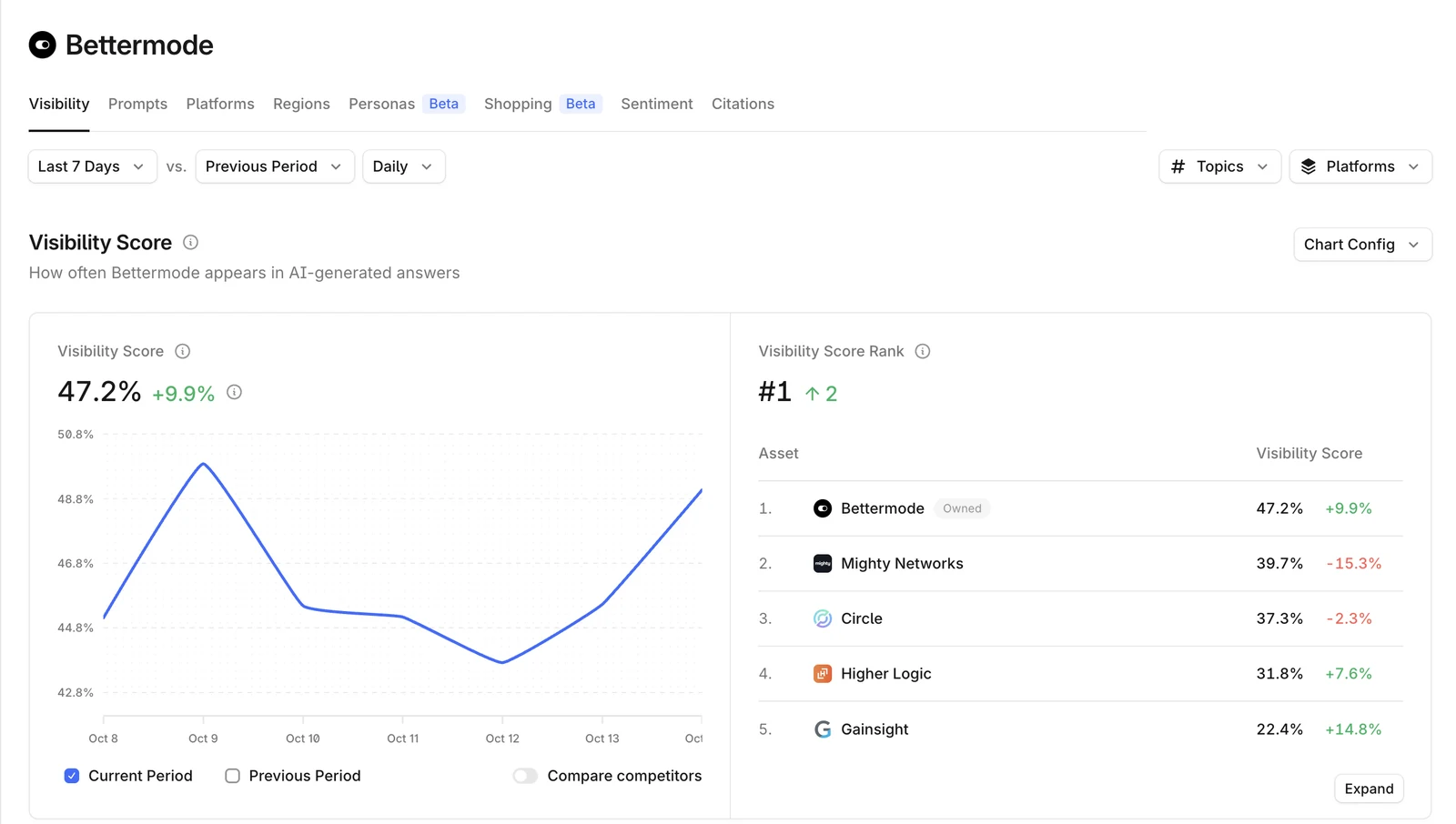The height and width of the screenshot is (824, 1456).
Task: Click the Bettermode row name in table
Action: click(883, 508)
